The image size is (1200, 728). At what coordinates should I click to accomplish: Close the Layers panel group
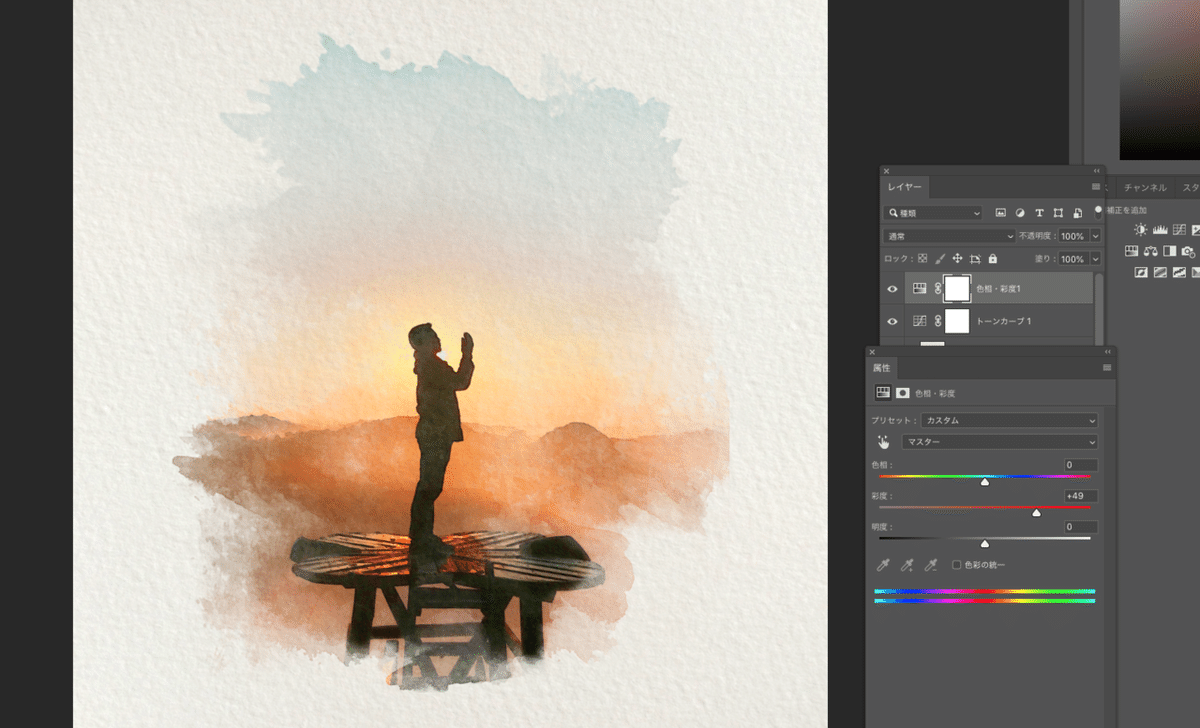pos(887,171)
